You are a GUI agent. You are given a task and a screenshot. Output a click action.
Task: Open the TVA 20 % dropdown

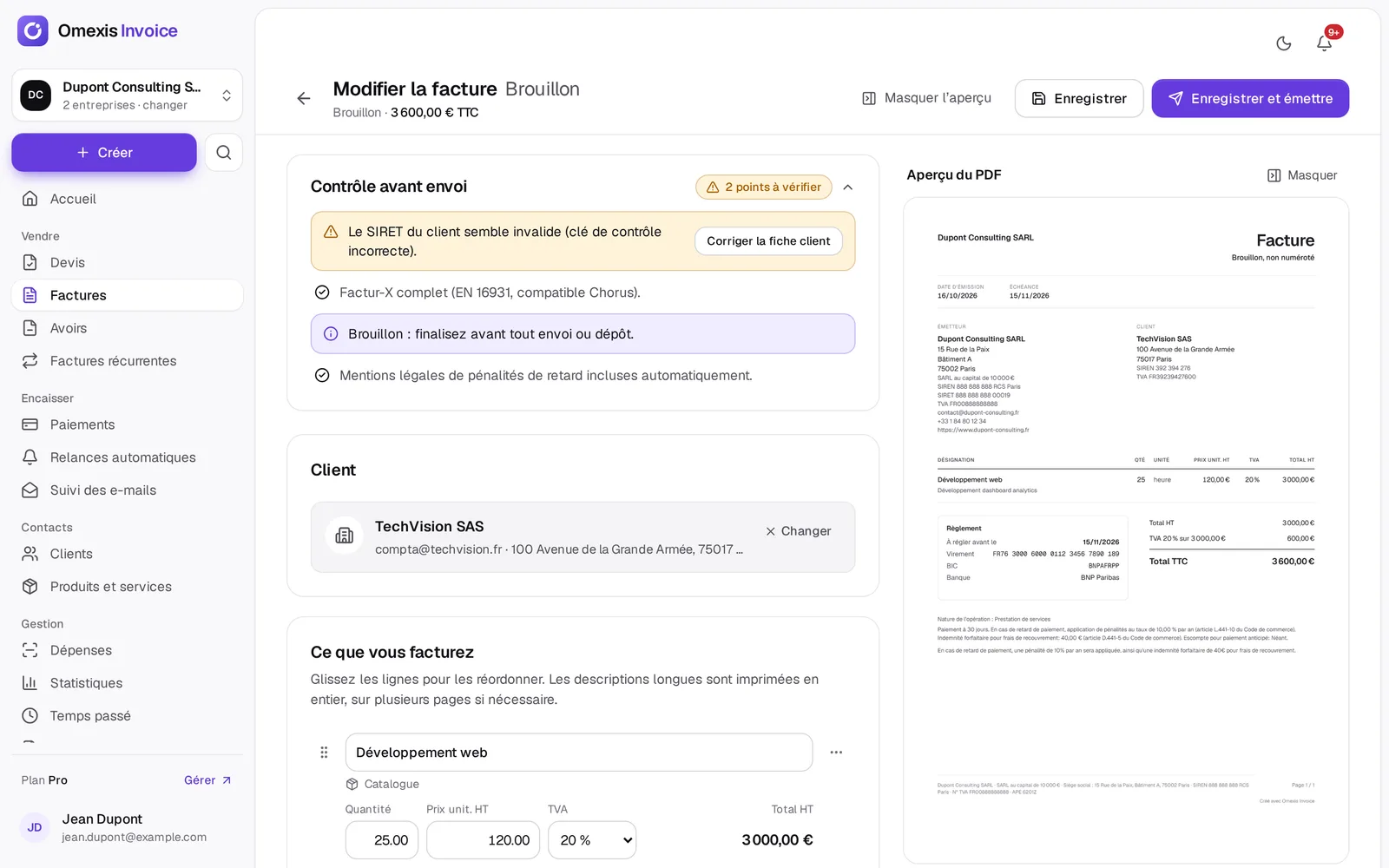pyautogui.click(x=592, y=840)
